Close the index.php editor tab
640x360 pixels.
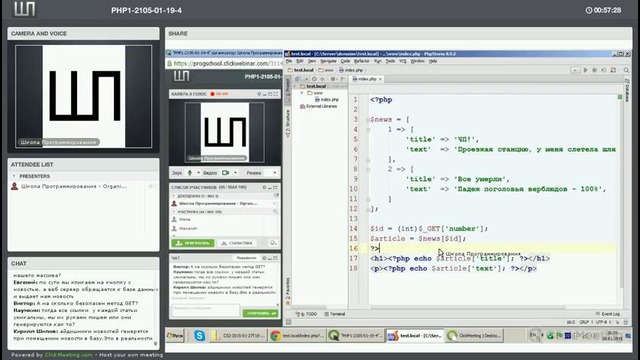pos(380,79)
